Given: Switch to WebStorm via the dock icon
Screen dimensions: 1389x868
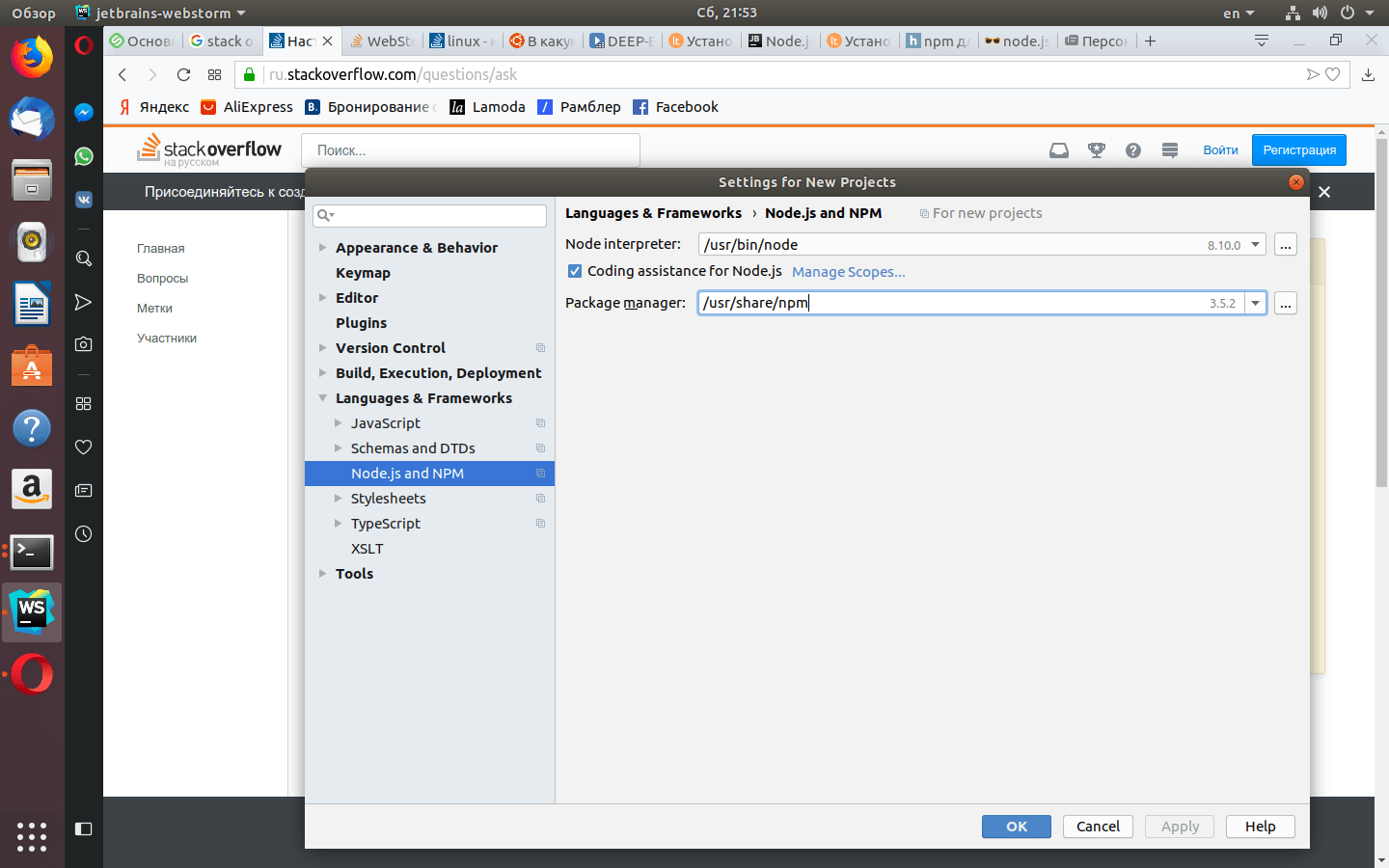Looking at the screenshot, I should coord(32,612).
